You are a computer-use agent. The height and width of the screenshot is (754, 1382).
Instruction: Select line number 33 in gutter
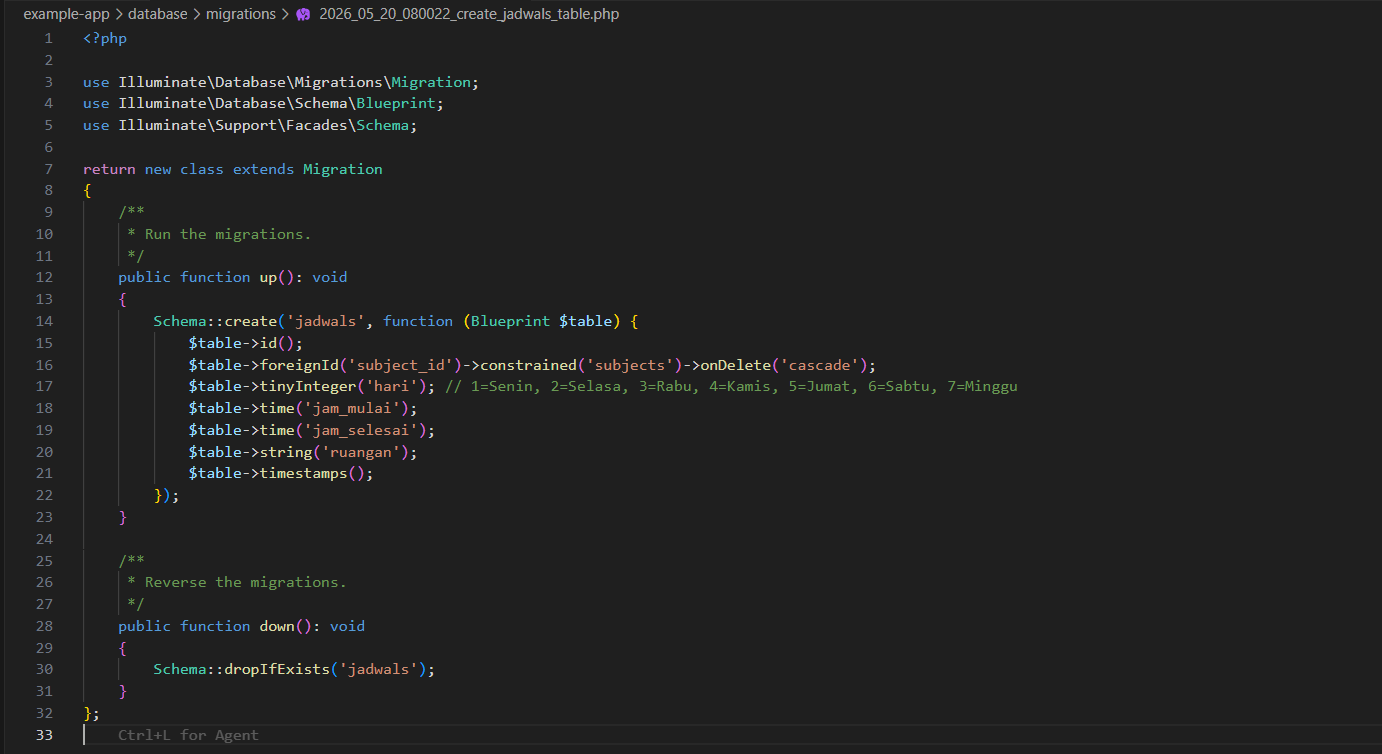point(44,735)
